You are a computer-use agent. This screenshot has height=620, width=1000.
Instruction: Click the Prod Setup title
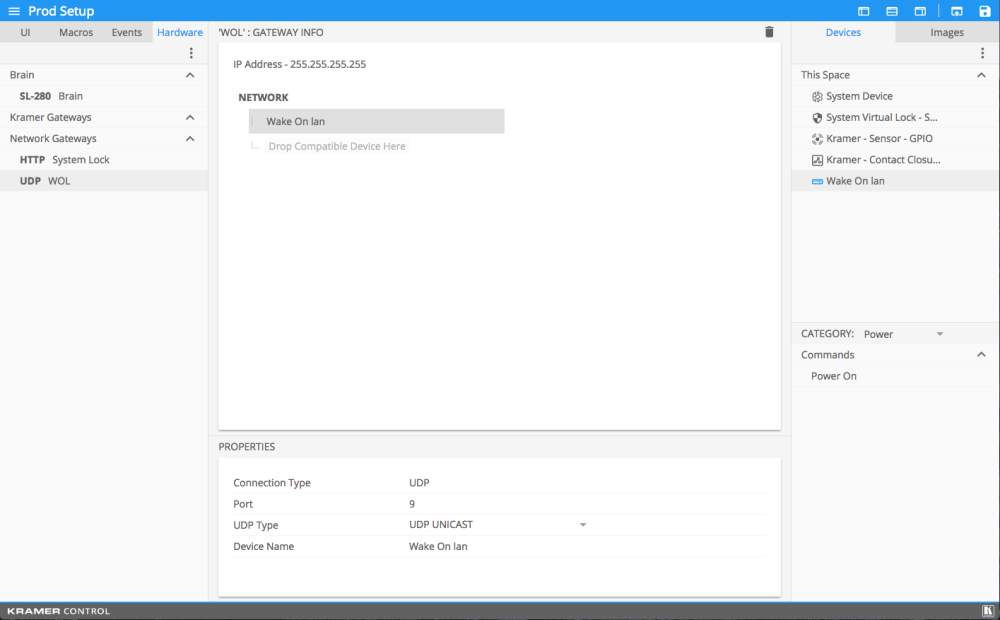61,11
